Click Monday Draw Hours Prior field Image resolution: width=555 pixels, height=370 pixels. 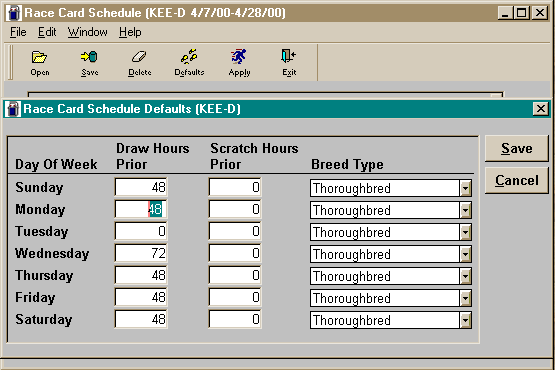click(x=141, y=209)
